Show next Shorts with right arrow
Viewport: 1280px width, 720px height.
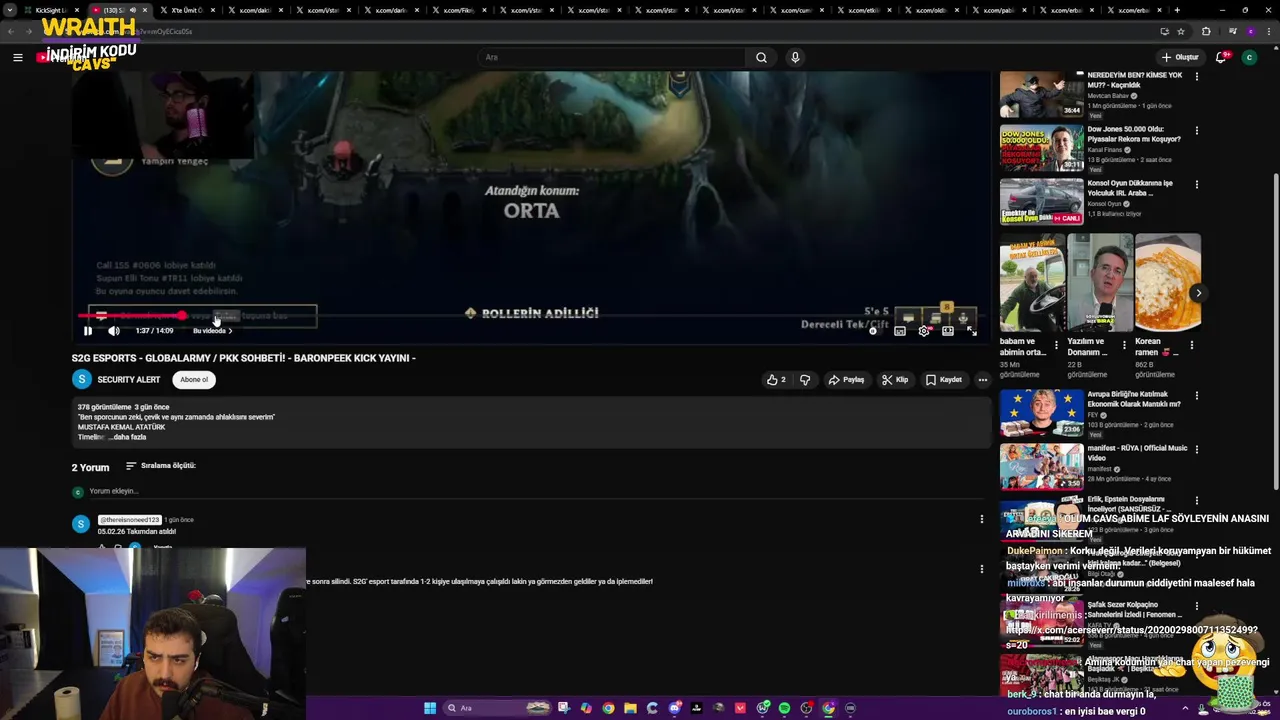click(1197, 293)
